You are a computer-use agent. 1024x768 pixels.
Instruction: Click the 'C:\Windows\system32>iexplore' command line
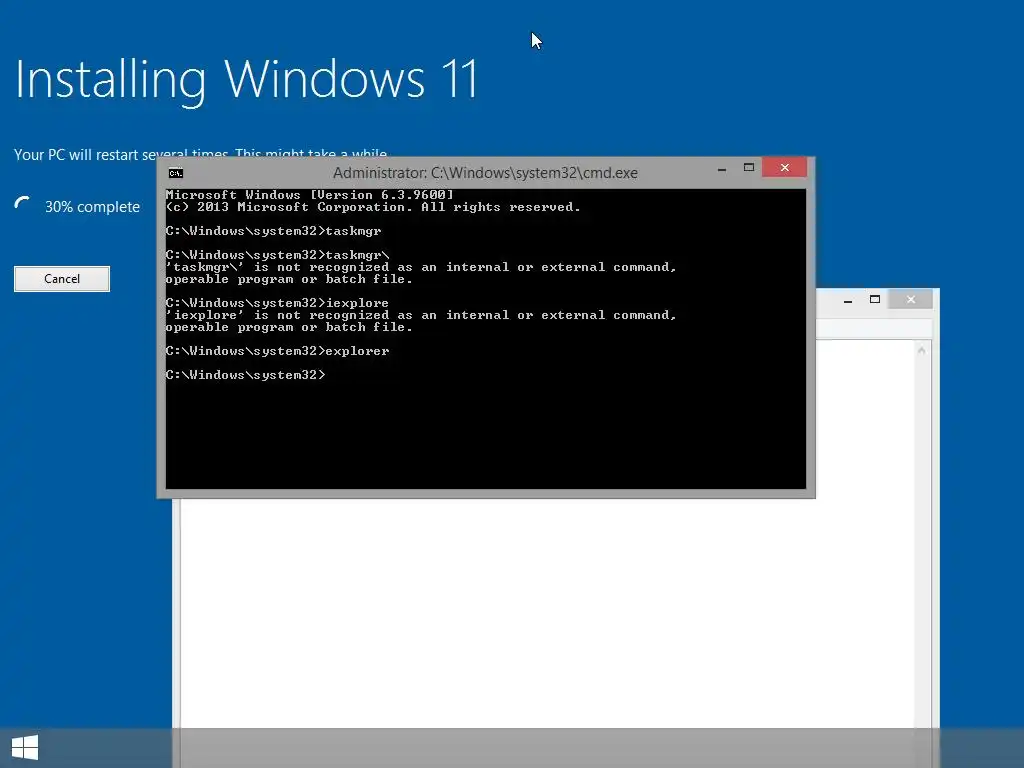click(277, 303)
